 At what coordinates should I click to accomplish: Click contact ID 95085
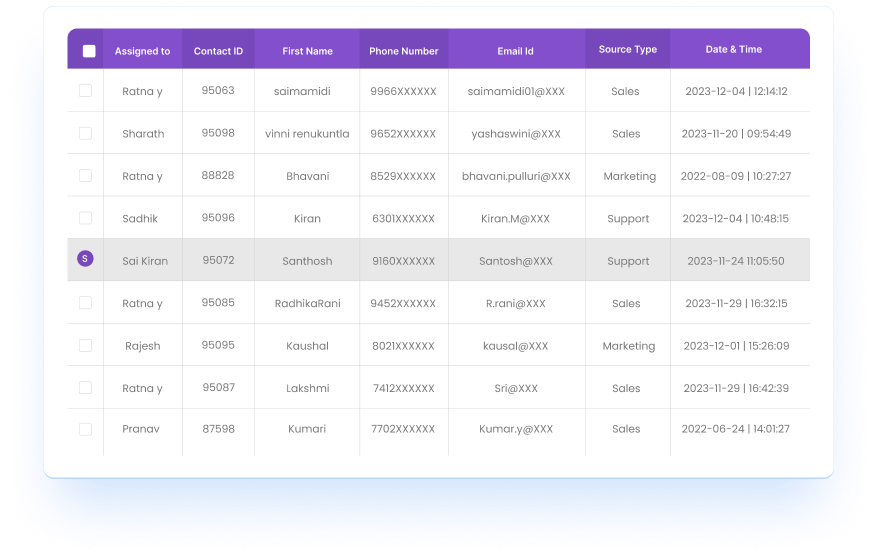point(218,303)
